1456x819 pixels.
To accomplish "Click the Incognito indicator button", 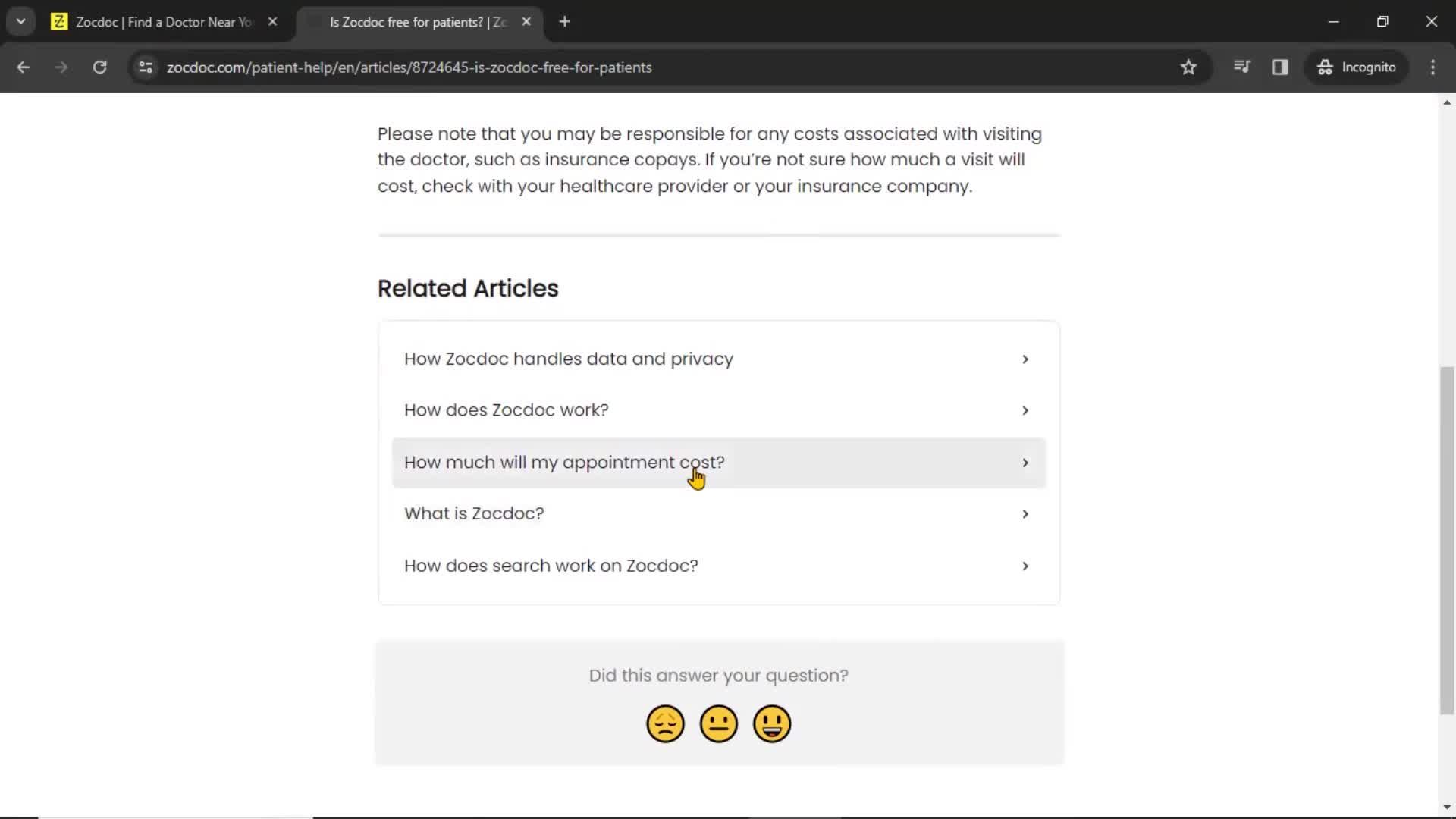I will (x=1357, y=67).
